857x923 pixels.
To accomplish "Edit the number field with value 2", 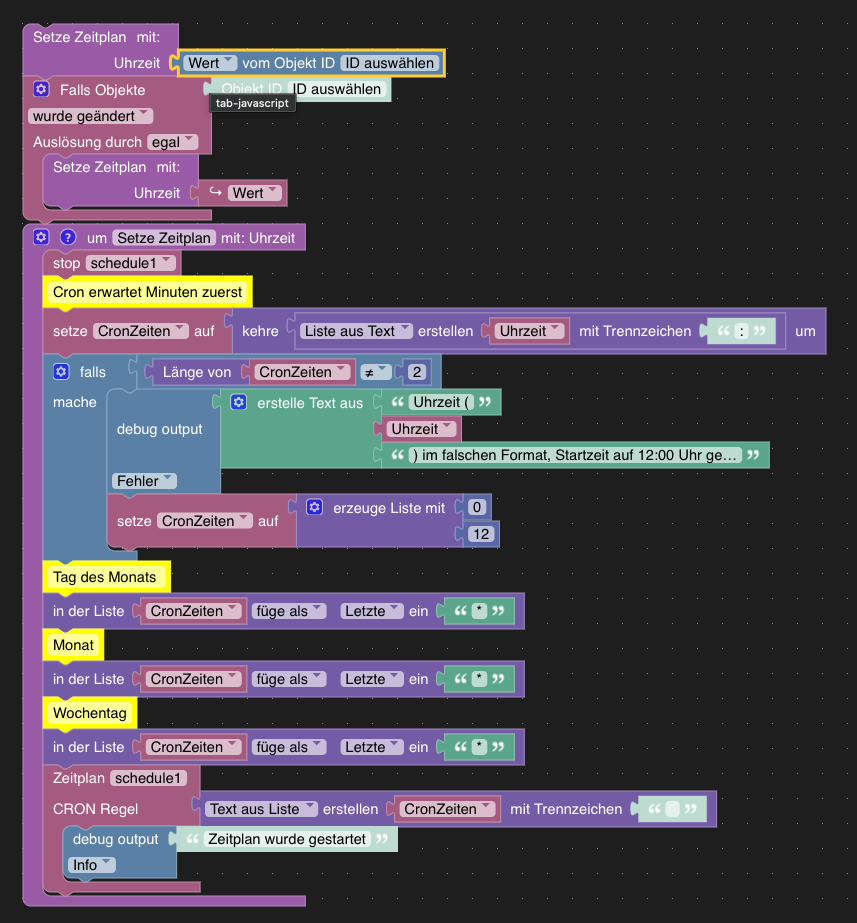I will 417,372.
